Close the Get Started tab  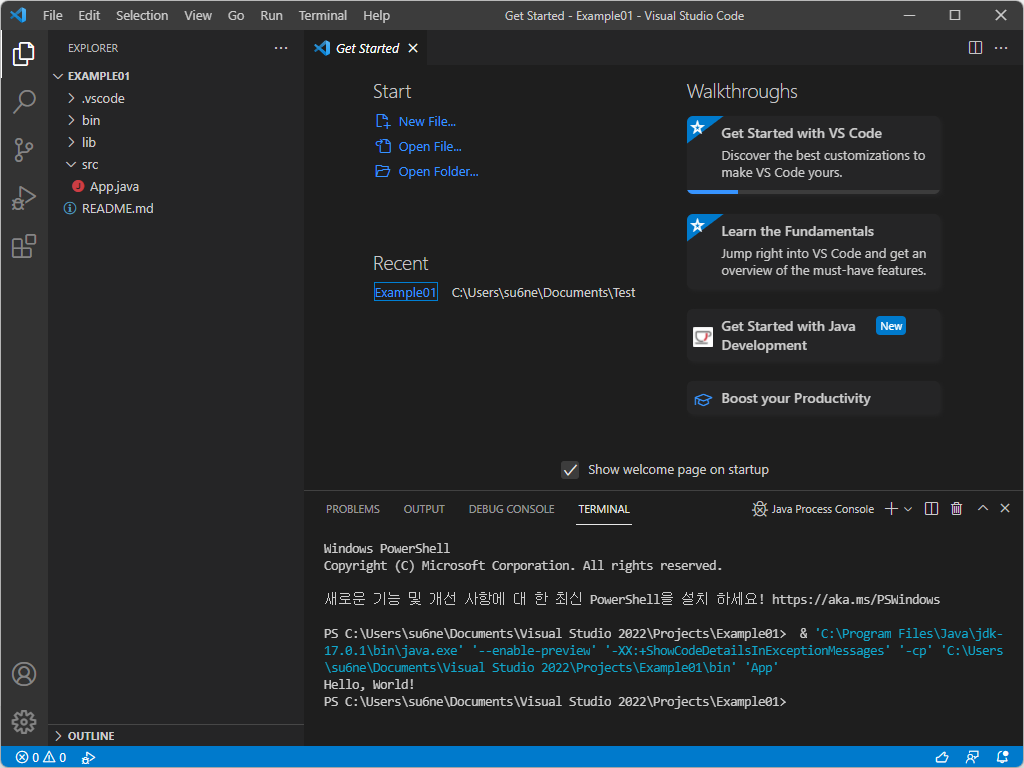[x=413, y=48]
